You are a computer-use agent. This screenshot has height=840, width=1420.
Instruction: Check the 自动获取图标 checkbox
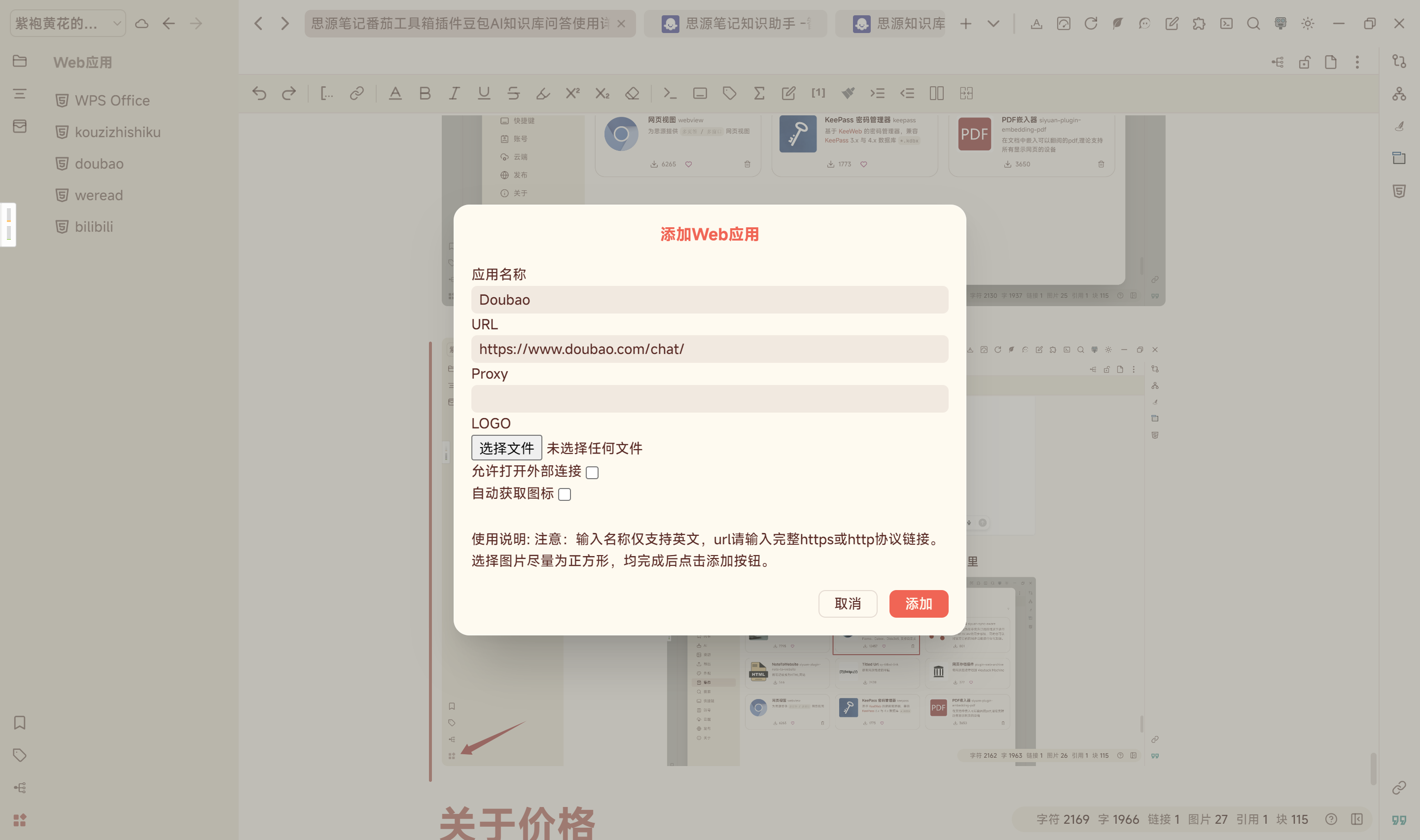pos(564,495)
